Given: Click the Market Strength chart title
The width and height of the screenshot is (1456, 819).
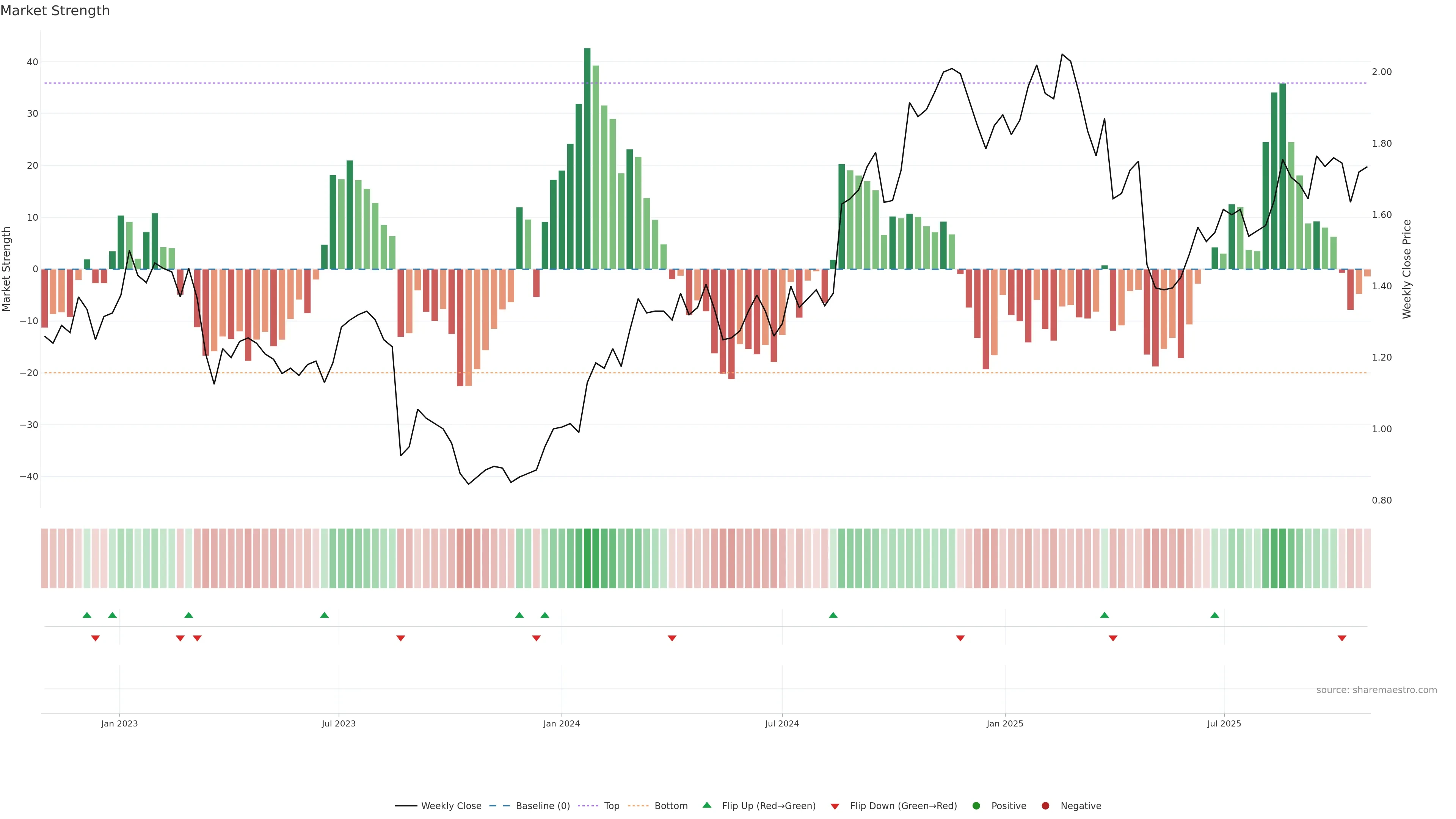Looking at the screenshot, I should [55, 11].
